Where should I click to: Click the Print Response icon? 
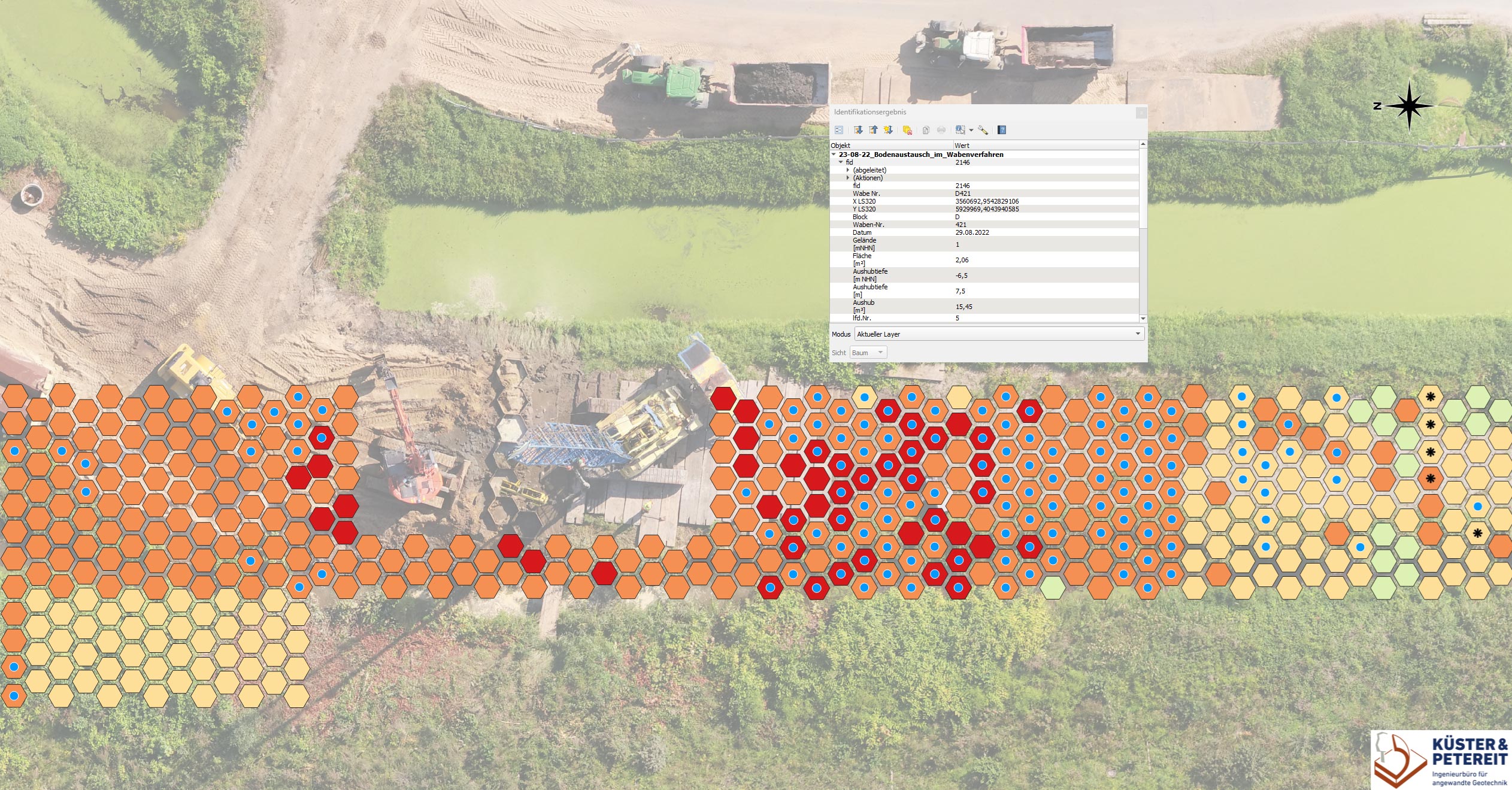coord(941,130)
